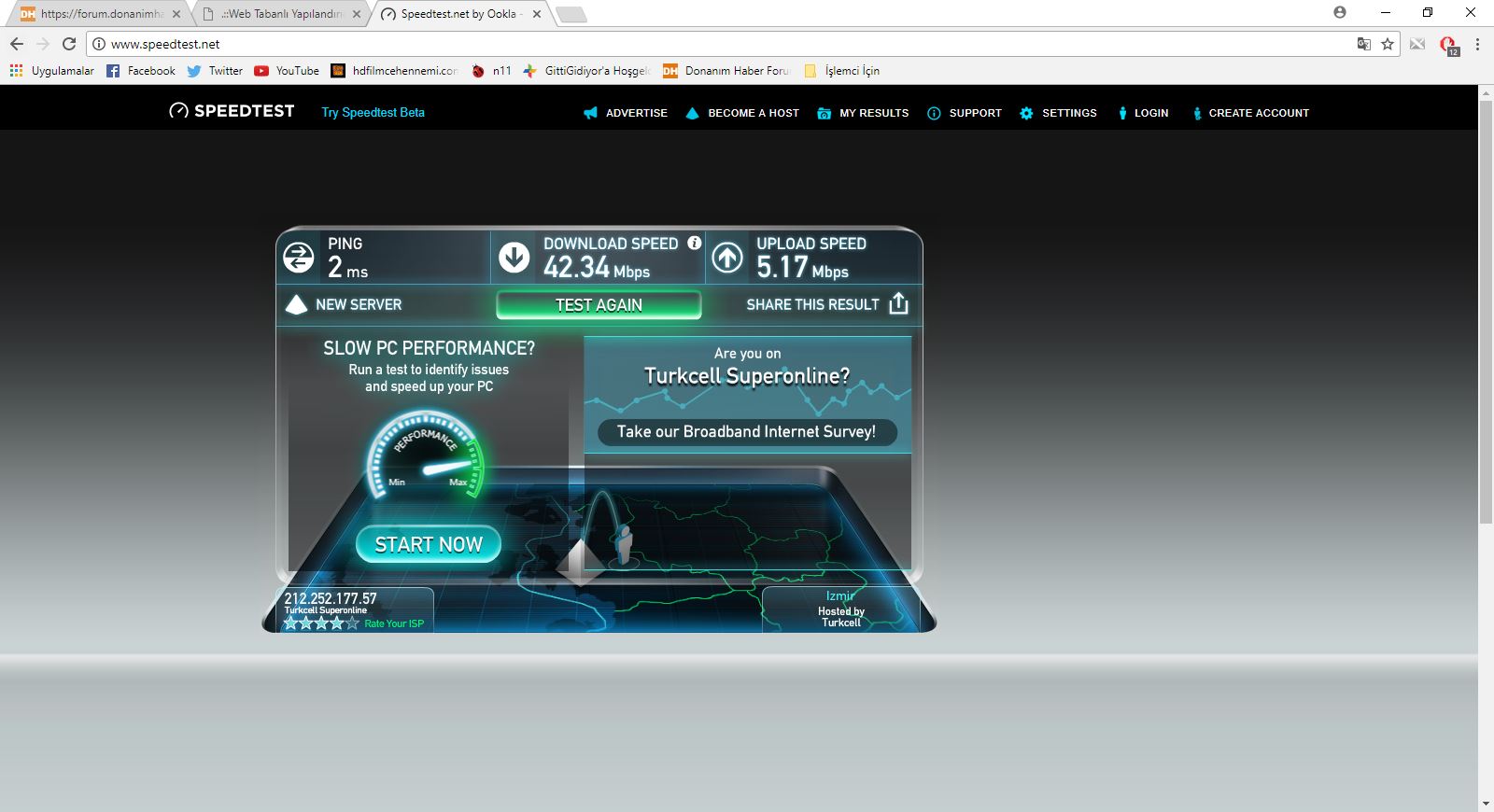The height and width of the screenshot is (812, 1494).
Task: Bookmark this page with the star
Action: pos(1388,44)
